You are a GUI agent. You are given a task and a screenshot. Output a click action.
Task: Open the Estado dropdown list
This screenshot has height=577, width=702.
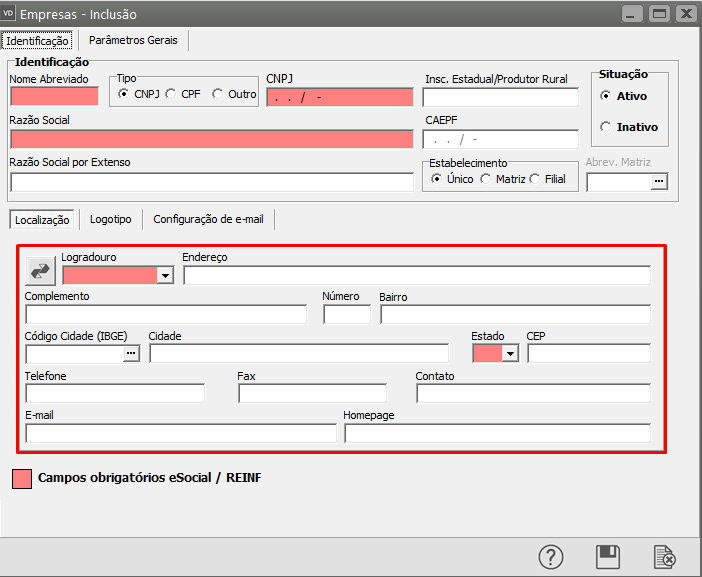tap(511, 353)
